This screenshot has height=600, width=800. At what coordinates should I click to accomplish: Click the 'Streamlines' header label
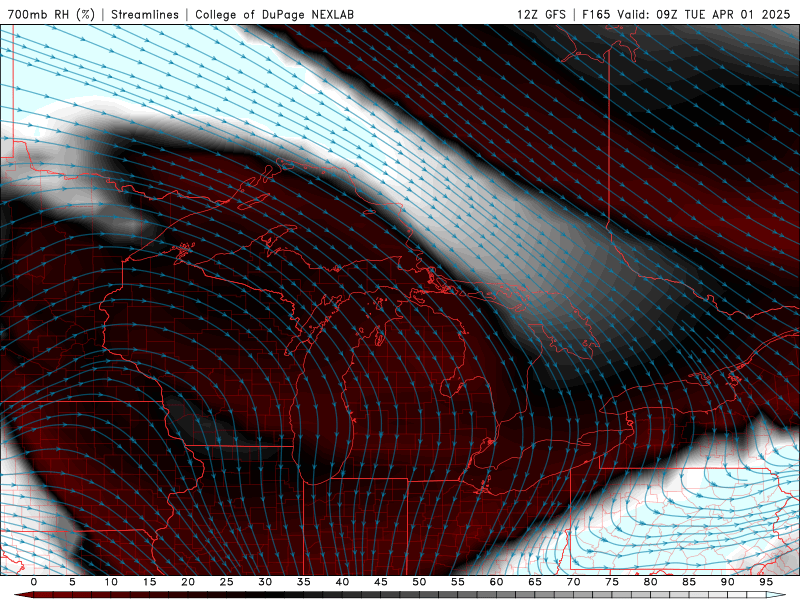145,14
